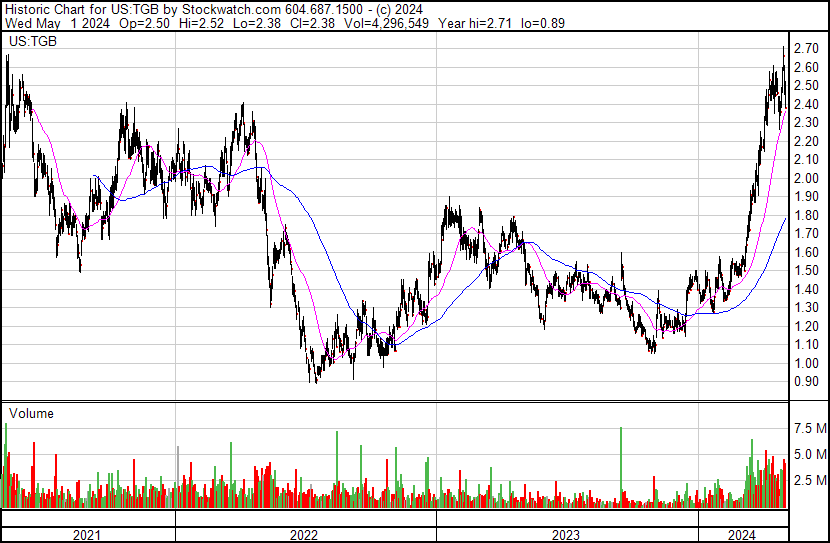Click the 1.30 price axis label

[807, 308]
